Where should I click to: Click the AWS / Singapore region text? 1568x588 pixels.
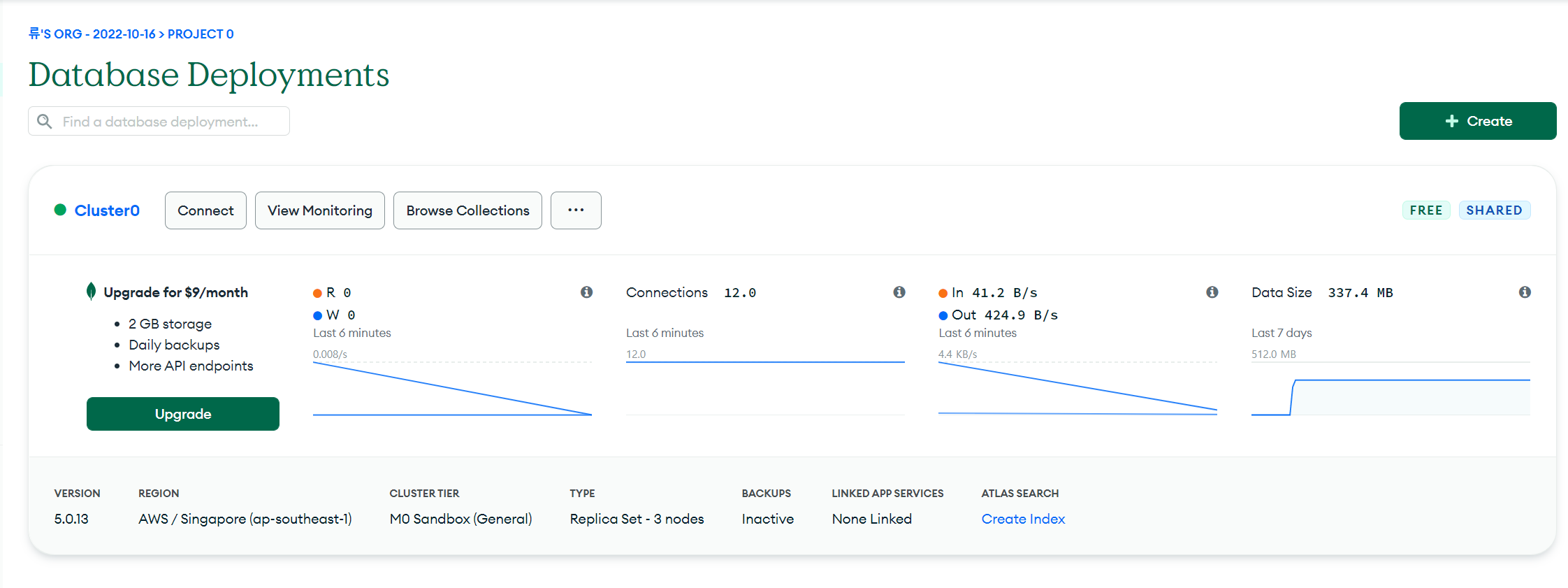tap(245, 519)
